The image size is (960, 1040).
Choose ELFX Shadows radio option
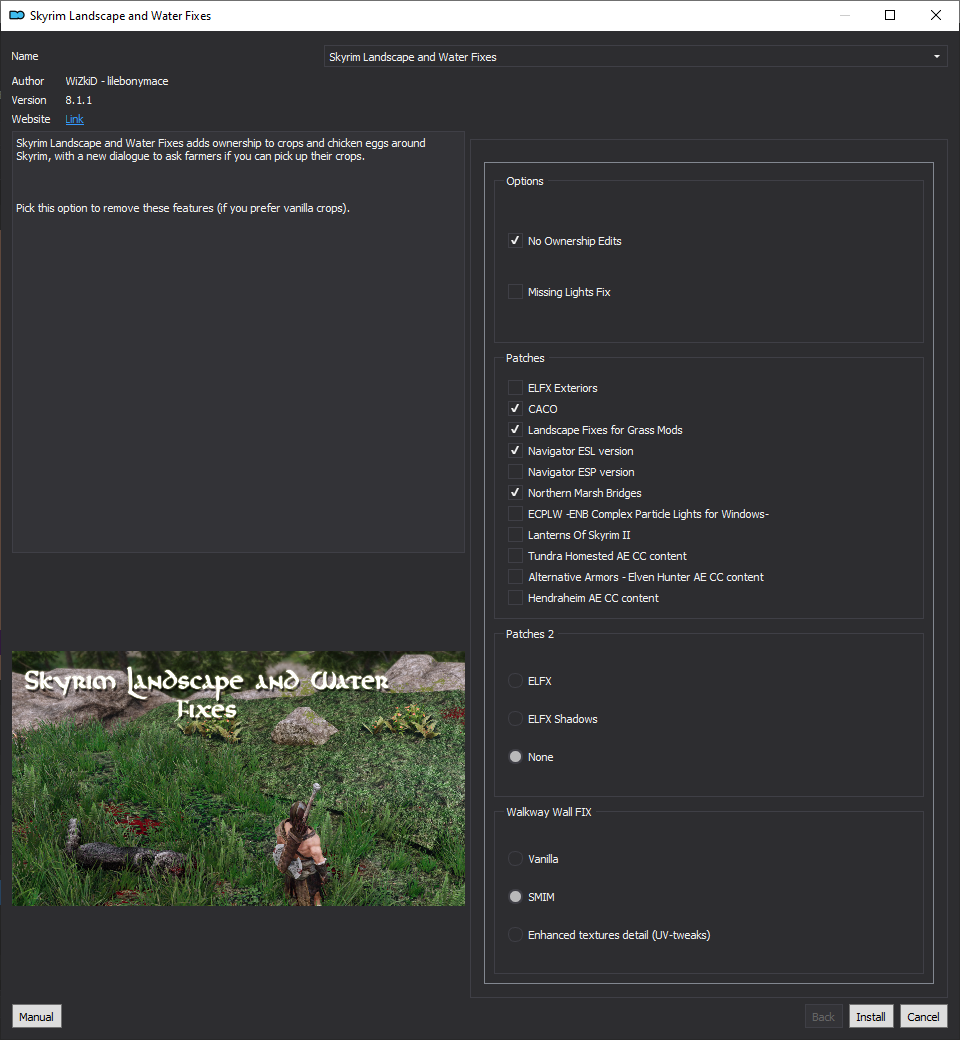point(515,719)
